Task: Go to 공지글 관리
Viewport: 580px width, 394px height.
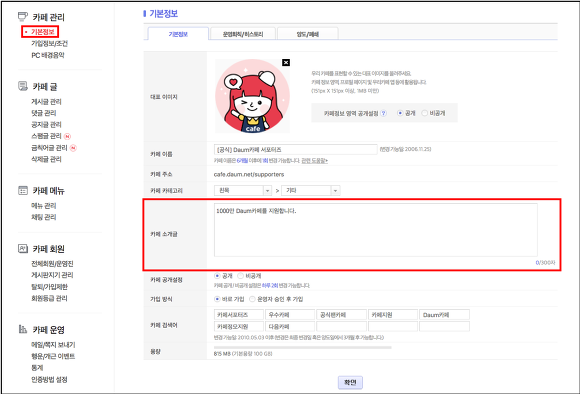Action: point(46,124)
